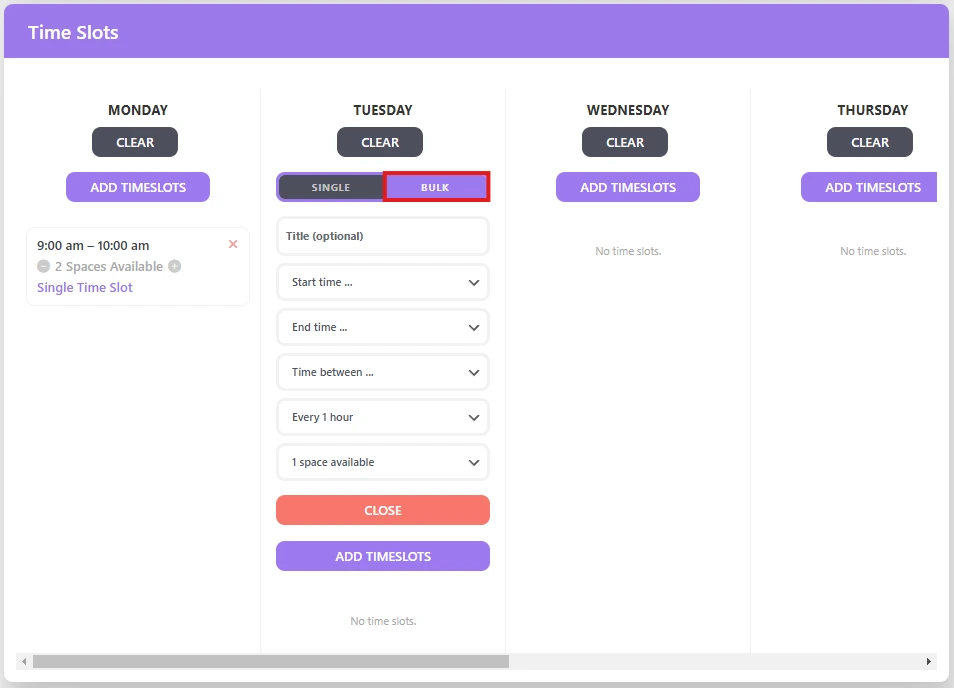Click the Title (optional) input field
The image size is (954, 688).
click(x=383, y=236)
